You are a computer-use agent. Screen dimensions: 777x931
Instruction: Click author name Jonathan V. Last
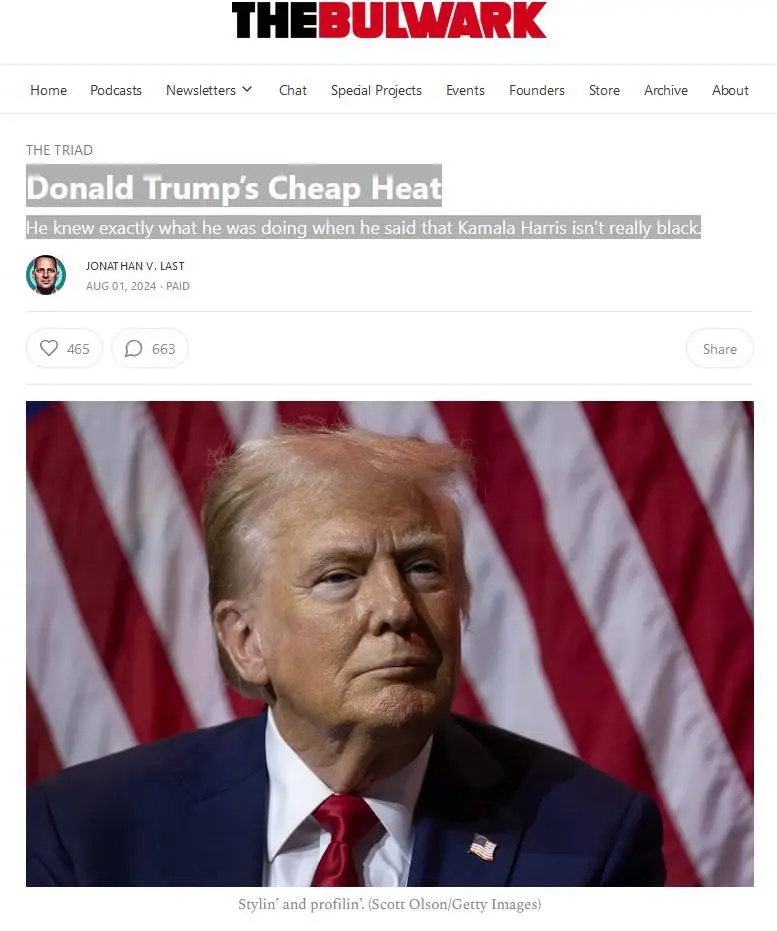[135, 266]
